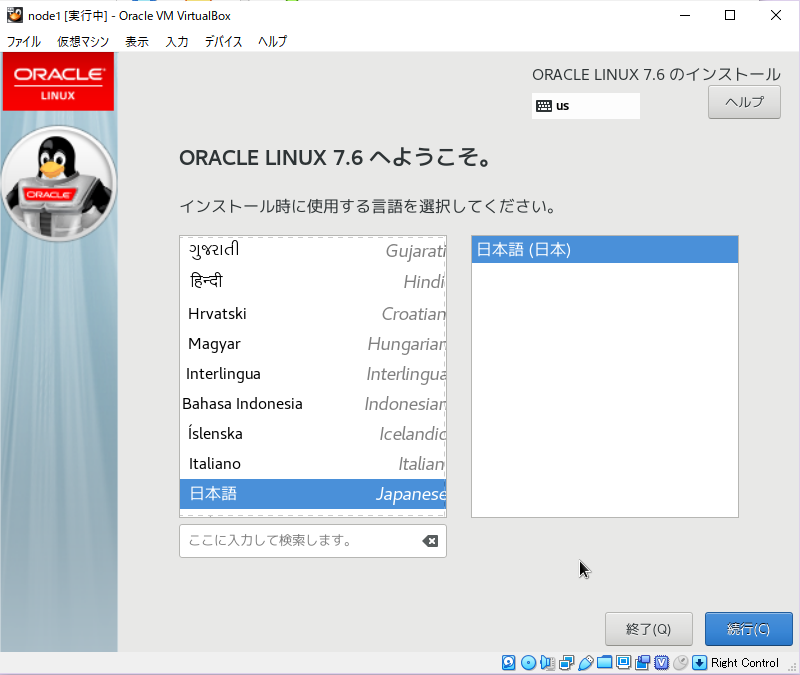Click the network adapter status icon
Image resolution: width=800 pixels, height=675 pixels.
(x=566, y=662)
